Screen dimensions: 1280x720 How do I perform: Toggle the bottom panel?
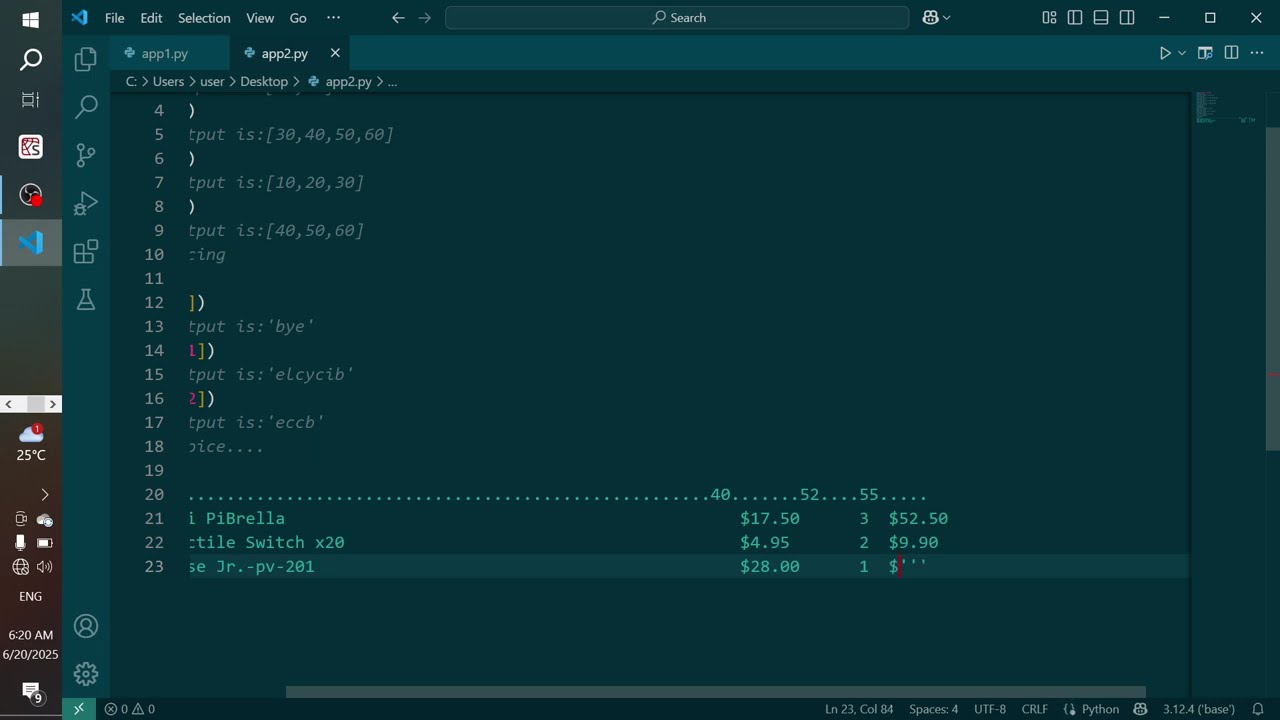click(1101, 18)
